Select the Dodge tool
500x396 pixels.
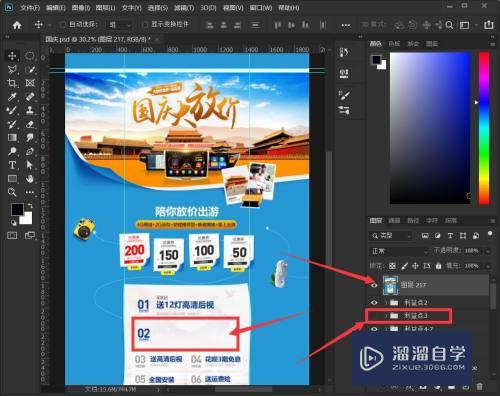(x=12, y=151)
